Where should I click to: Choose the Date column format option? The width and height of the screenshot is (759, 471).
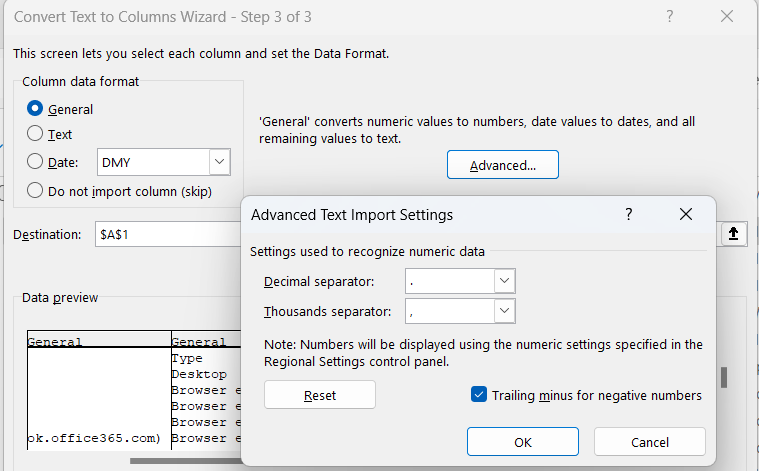pos(36,162)
